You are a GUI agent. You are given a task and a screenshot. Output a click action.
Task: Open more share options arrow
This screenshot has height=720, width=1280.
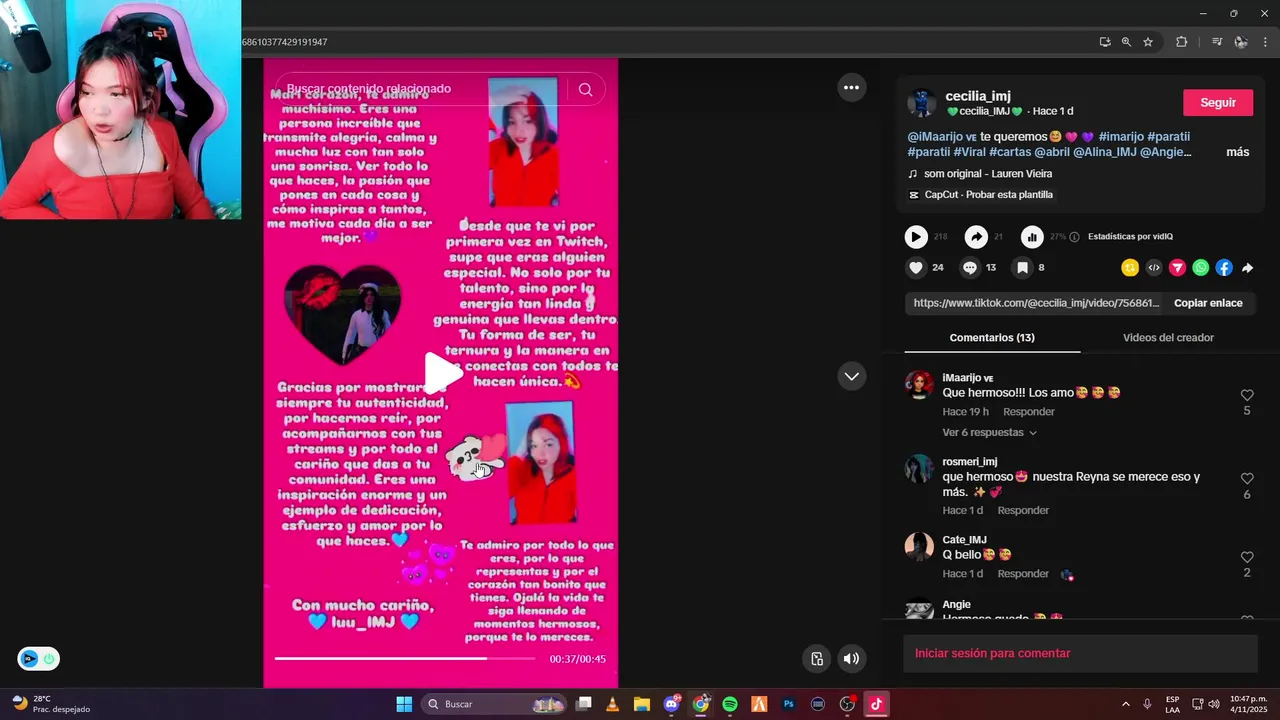(1247, 268)
